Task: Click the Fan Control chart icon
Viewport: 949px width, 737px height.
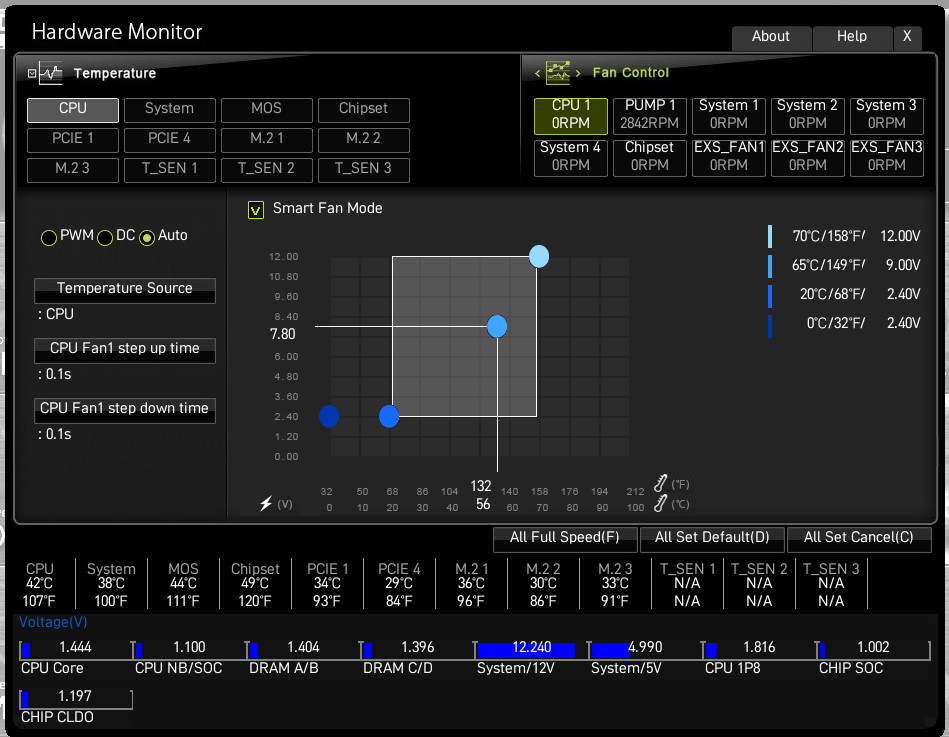Action: tap(558, 73)
